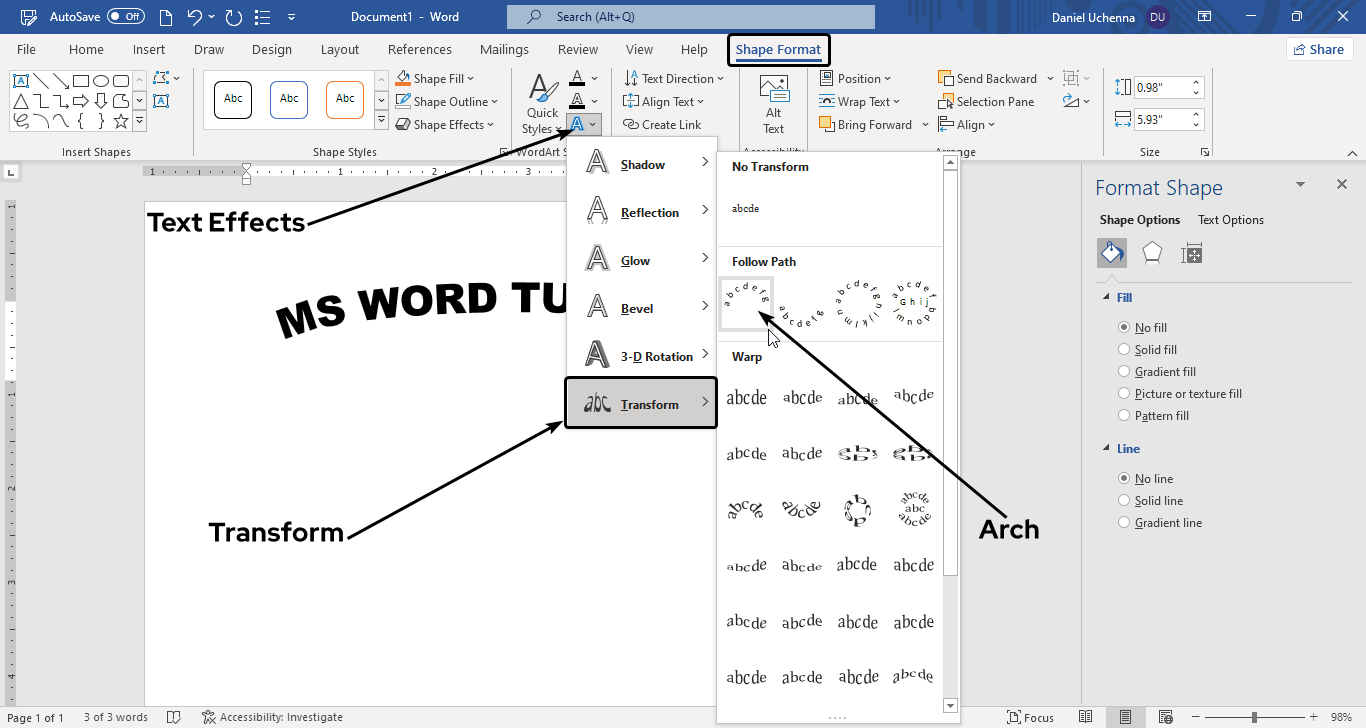1366x728 pixels.
Task: Open the Effects pentagon icon in Format Shape
Action: click(x=1152, y=253)
